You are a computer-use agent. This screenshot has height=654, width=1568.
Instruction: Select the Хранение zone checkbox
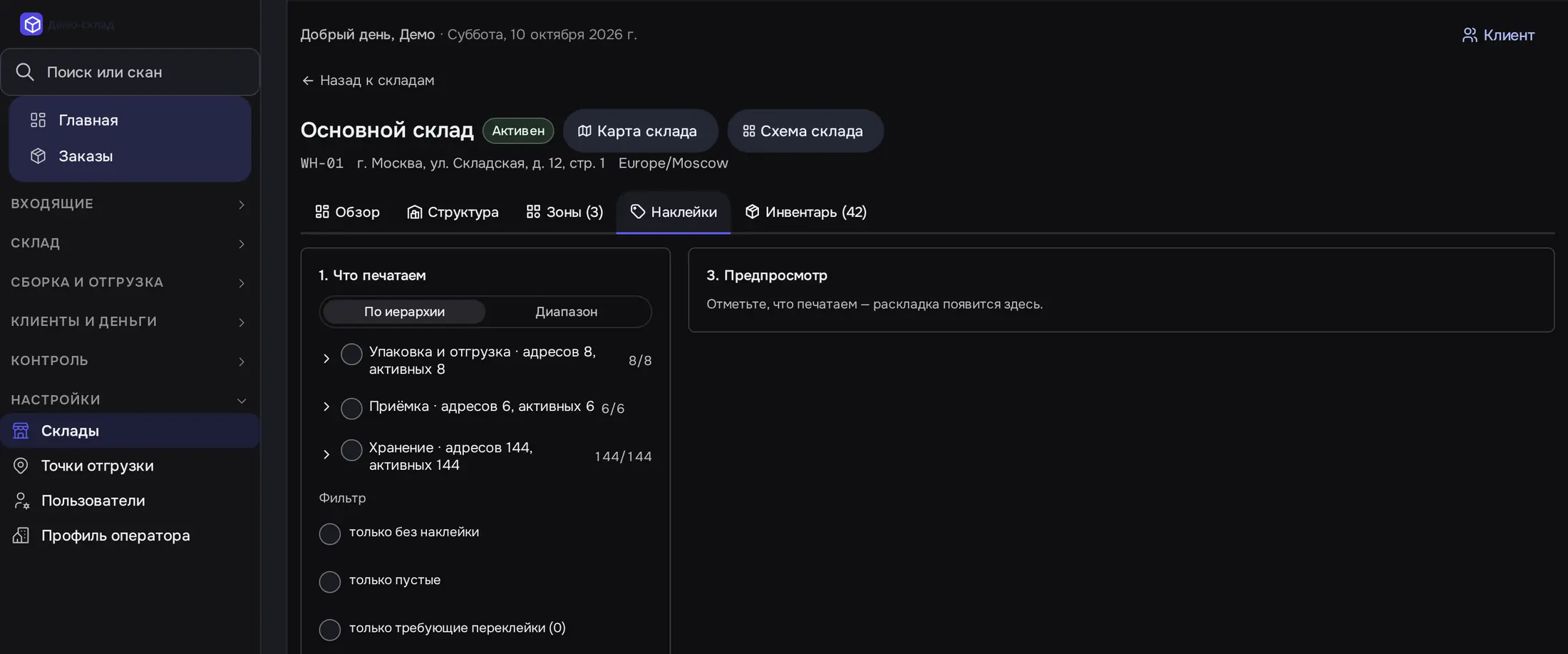click(351, 450)
